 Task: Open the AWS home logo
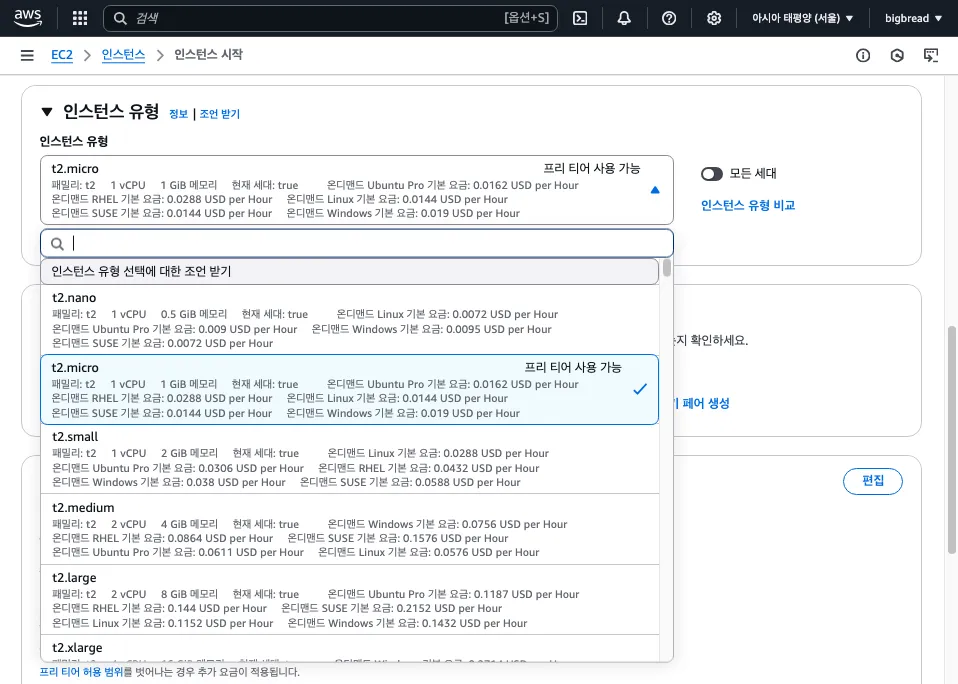pyautogui.click(x=28, y=18)
